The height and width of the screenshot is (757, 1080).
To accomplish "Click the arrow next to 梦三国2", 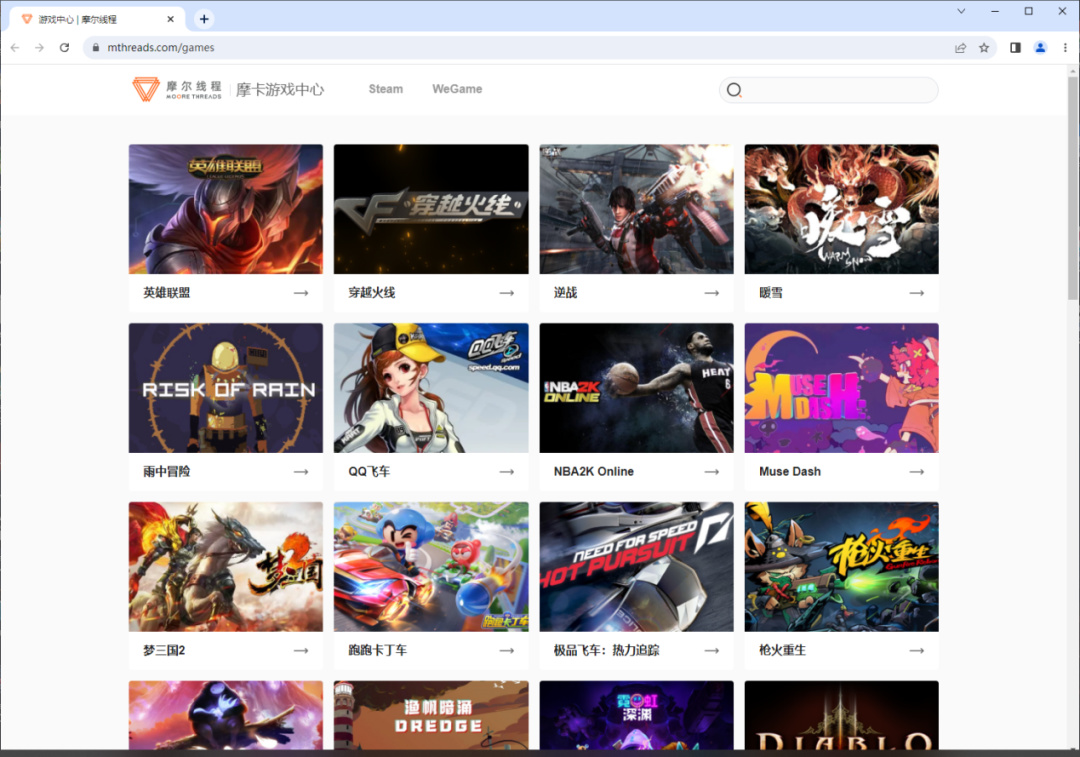I will pos(301,650).
